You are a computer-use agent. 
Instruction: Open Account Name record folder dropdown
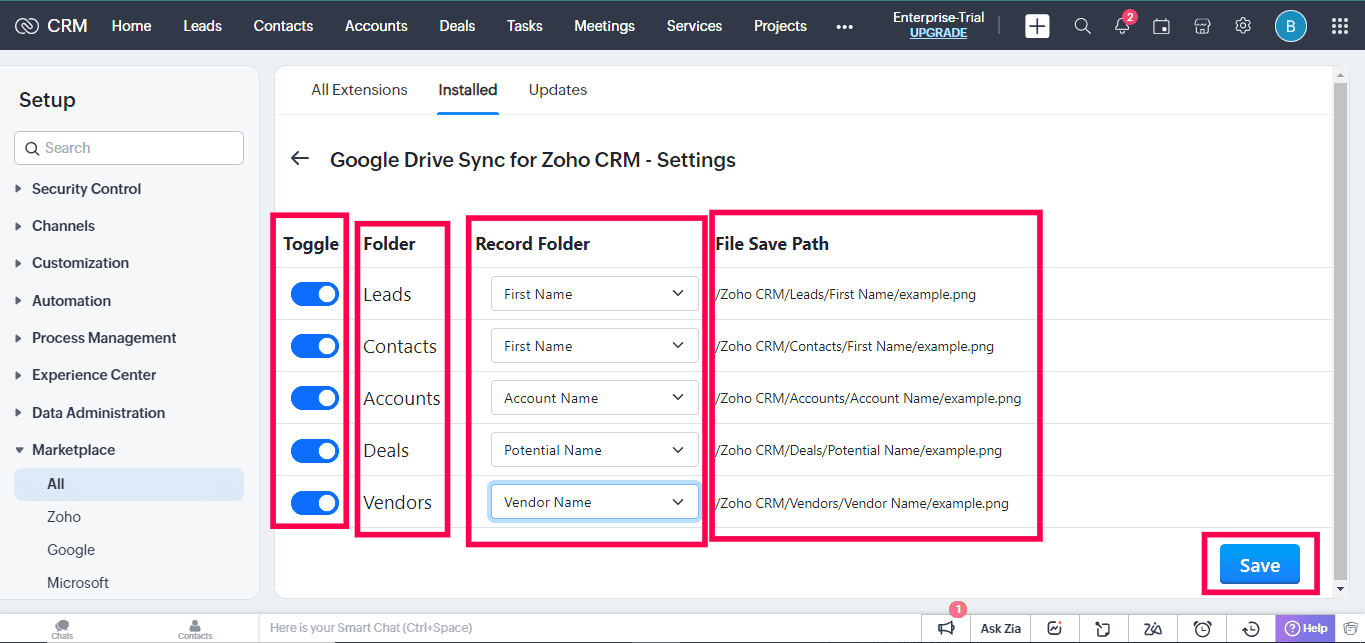click(x=594, y=398)
